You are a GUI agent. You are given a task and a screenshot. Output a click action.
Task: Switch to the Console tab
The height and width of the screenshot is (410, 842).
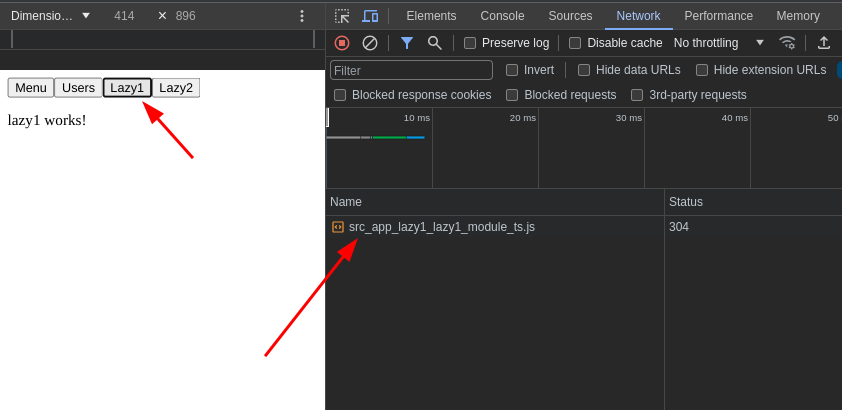(502, 16)
